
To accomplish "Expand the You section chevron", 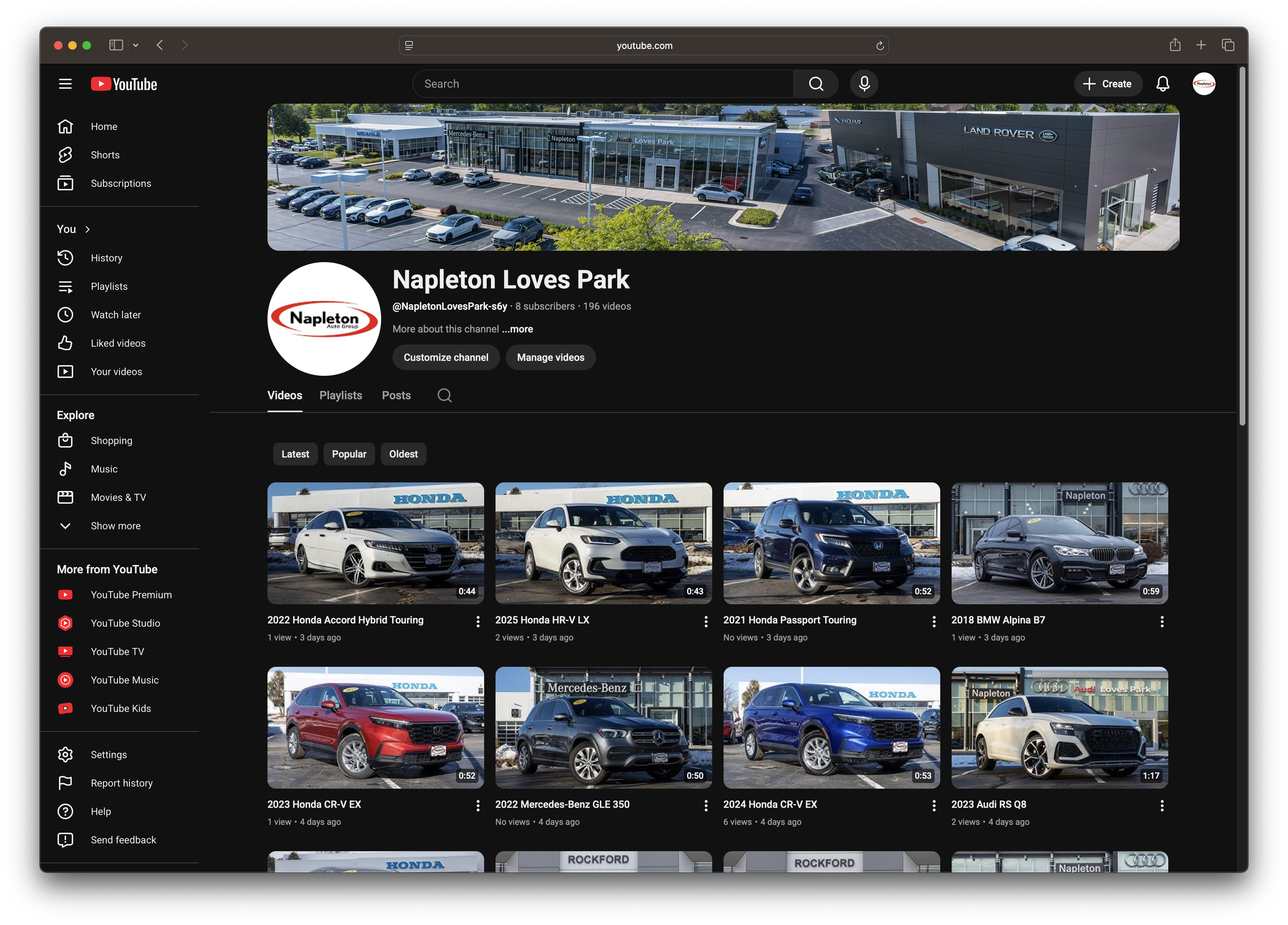I will click(88, 229).
